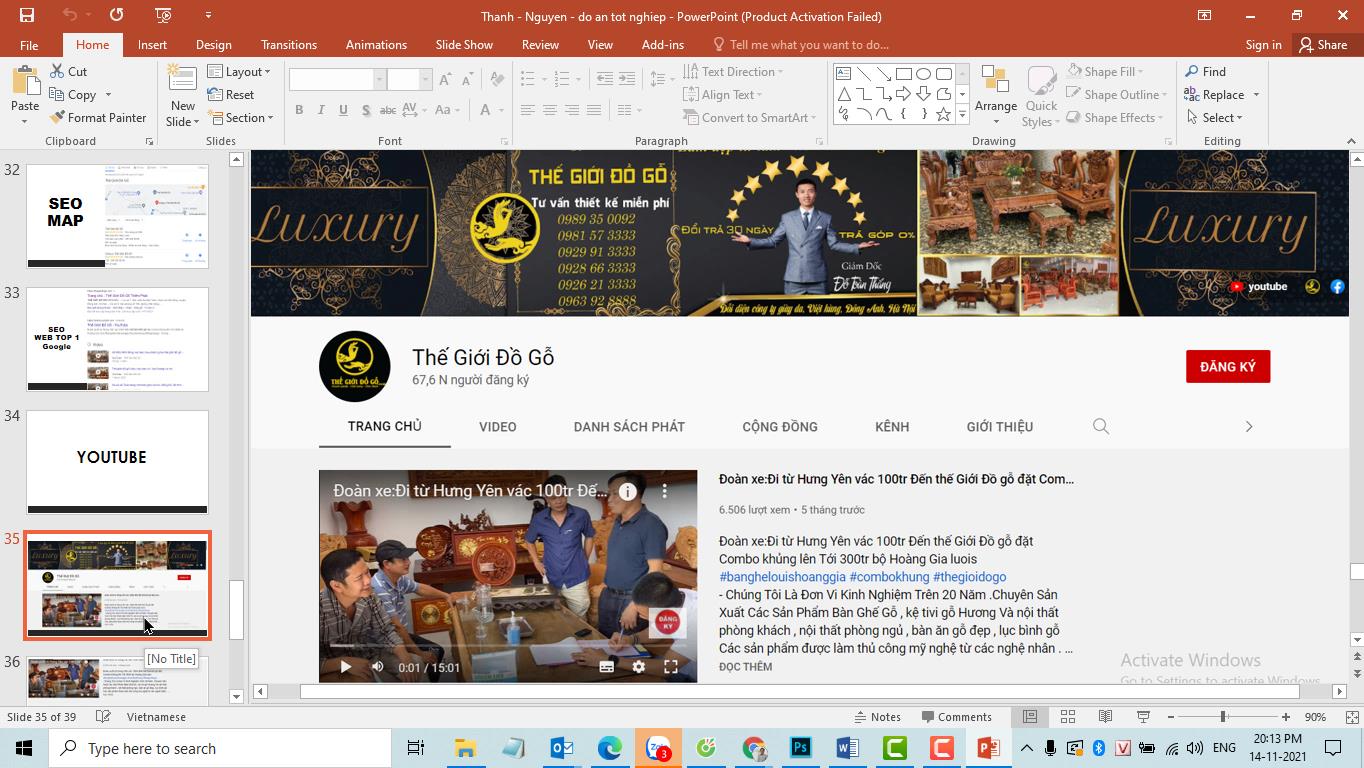Open Convert to SmartArt
The image size is (1364, 768).
[749, 117]
